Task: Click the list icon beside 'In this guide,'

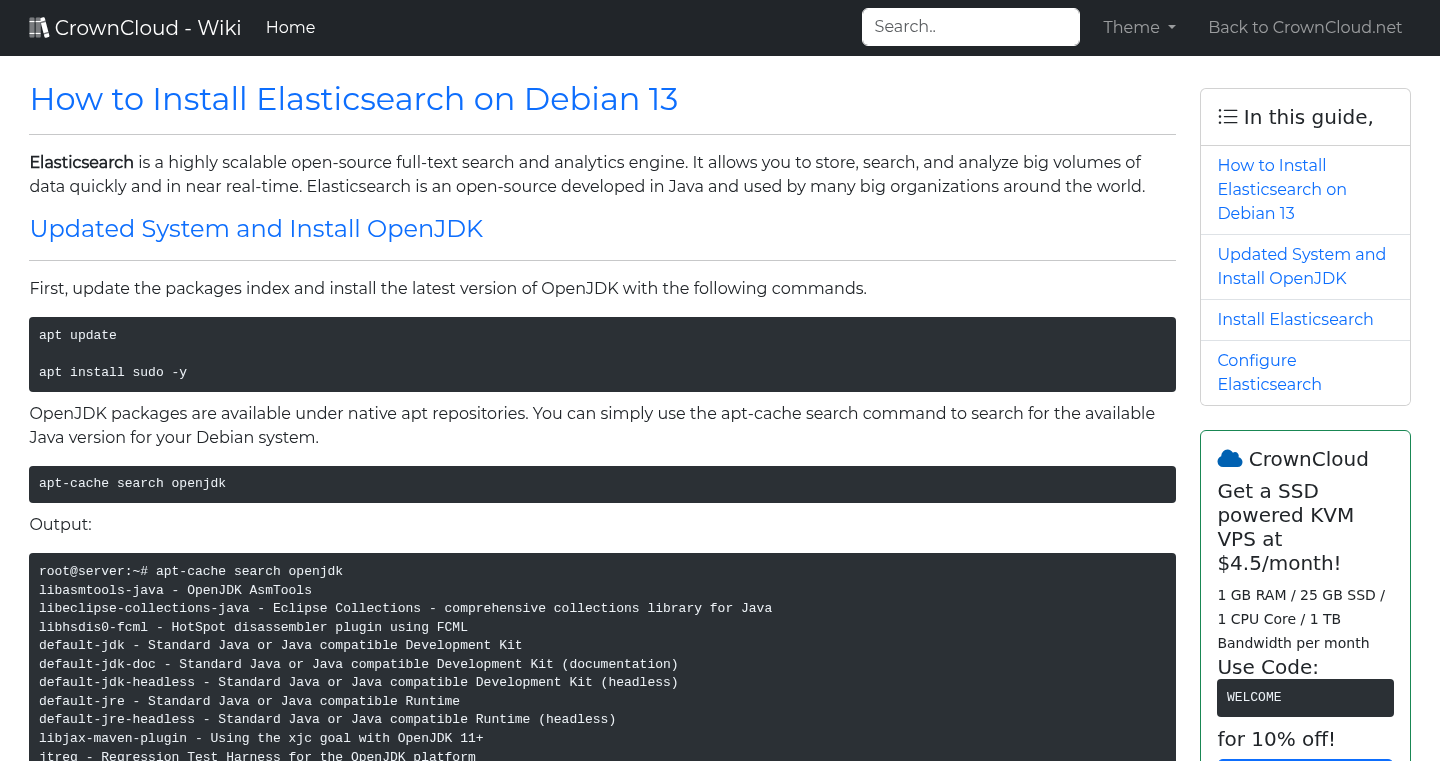Action: click(x=1227, y=116)
